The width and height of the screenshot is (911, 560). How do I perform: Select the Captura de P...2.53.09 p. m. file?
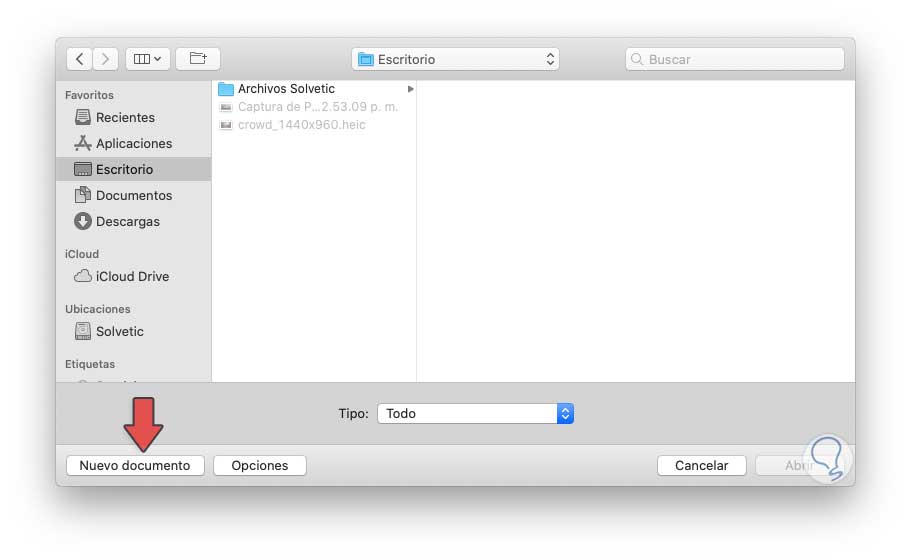[315, 107]
